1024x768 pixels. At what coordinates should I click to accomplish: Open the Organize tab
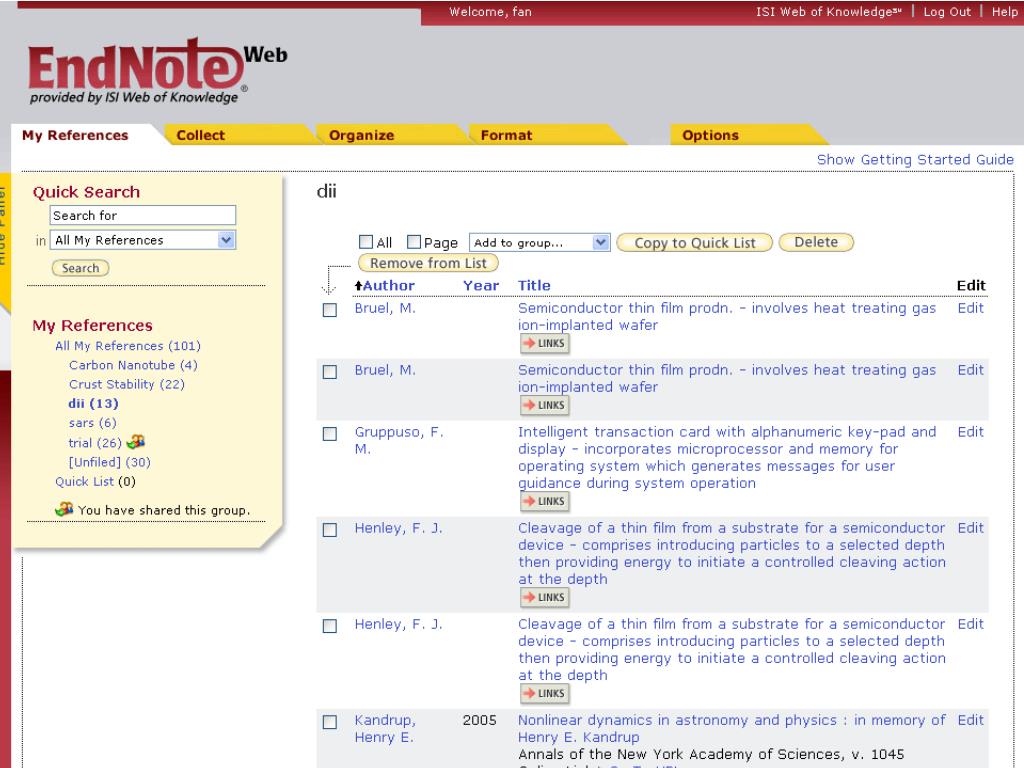point(361,135)
